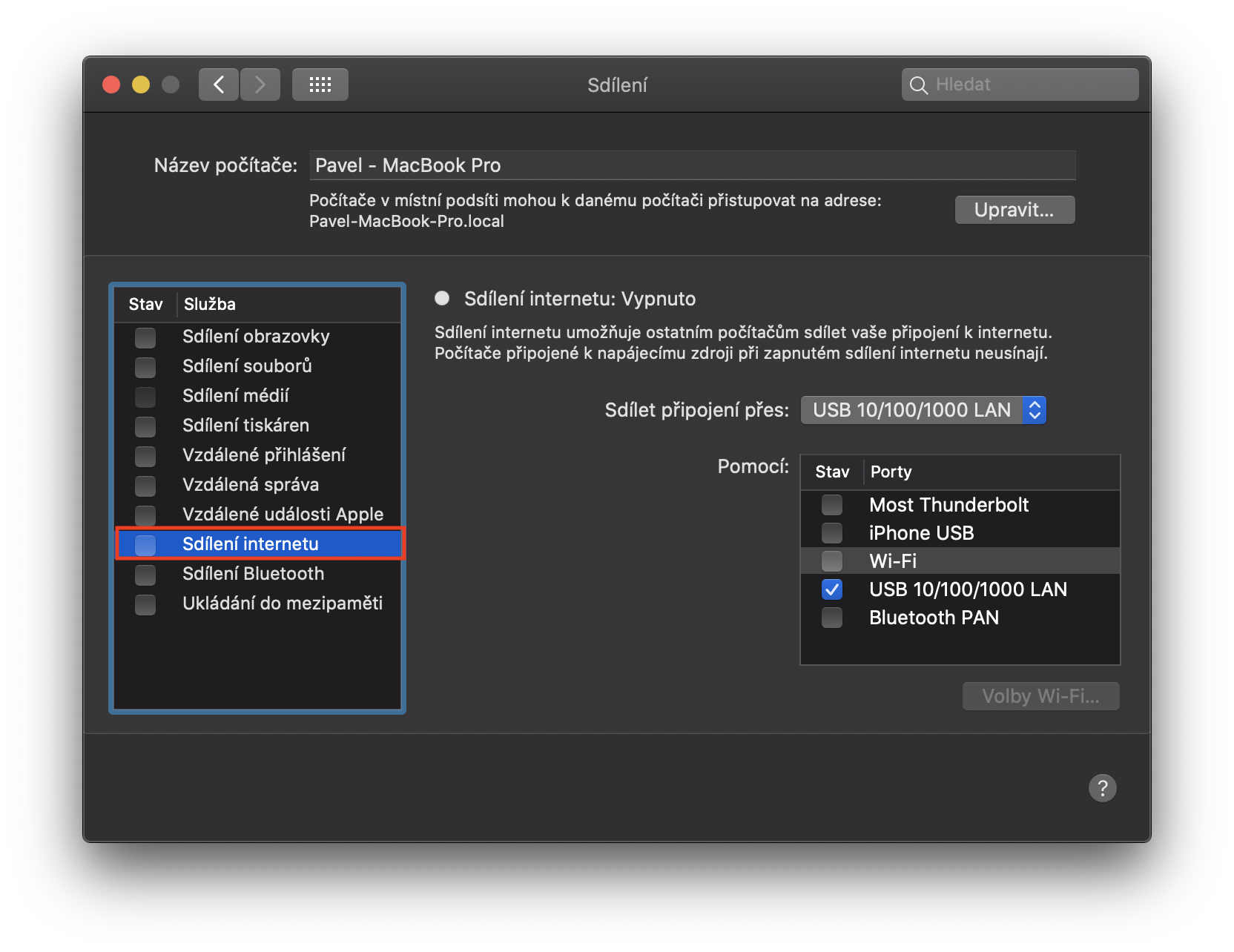Screen dimensions: 1234x952
Task: Select Sdílení souborů service row
Action: click(x=247, y=366)
